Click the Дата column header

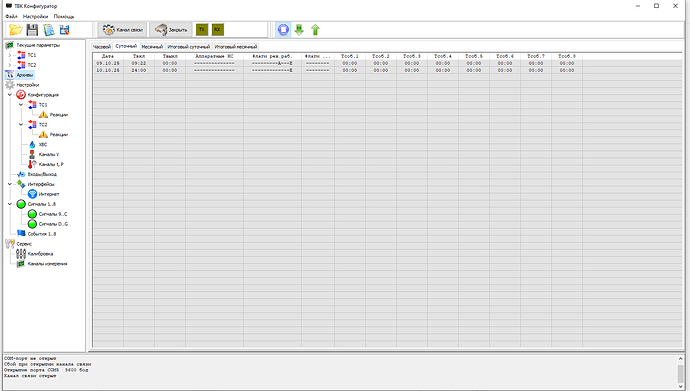[x=108, y=56]
